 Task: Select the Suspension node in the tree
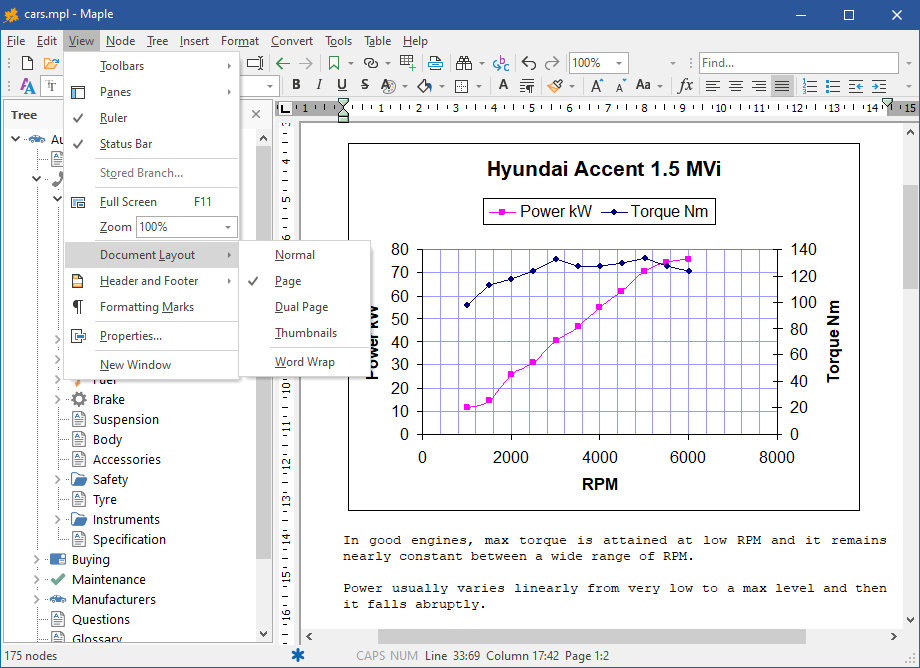tap(126, 419)
